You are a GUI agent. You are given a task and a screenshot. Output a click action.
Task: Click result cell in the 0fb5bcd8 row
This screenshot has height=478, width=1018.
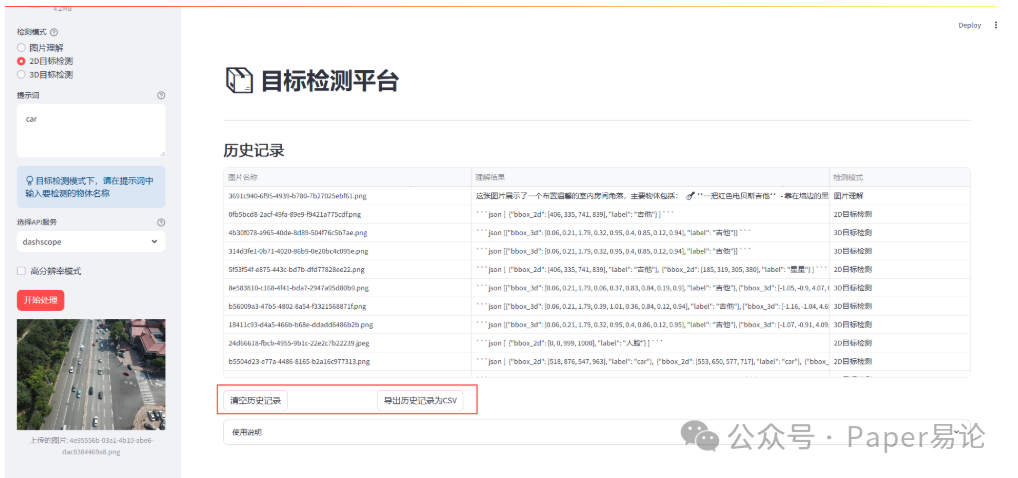tap(651, 214)
